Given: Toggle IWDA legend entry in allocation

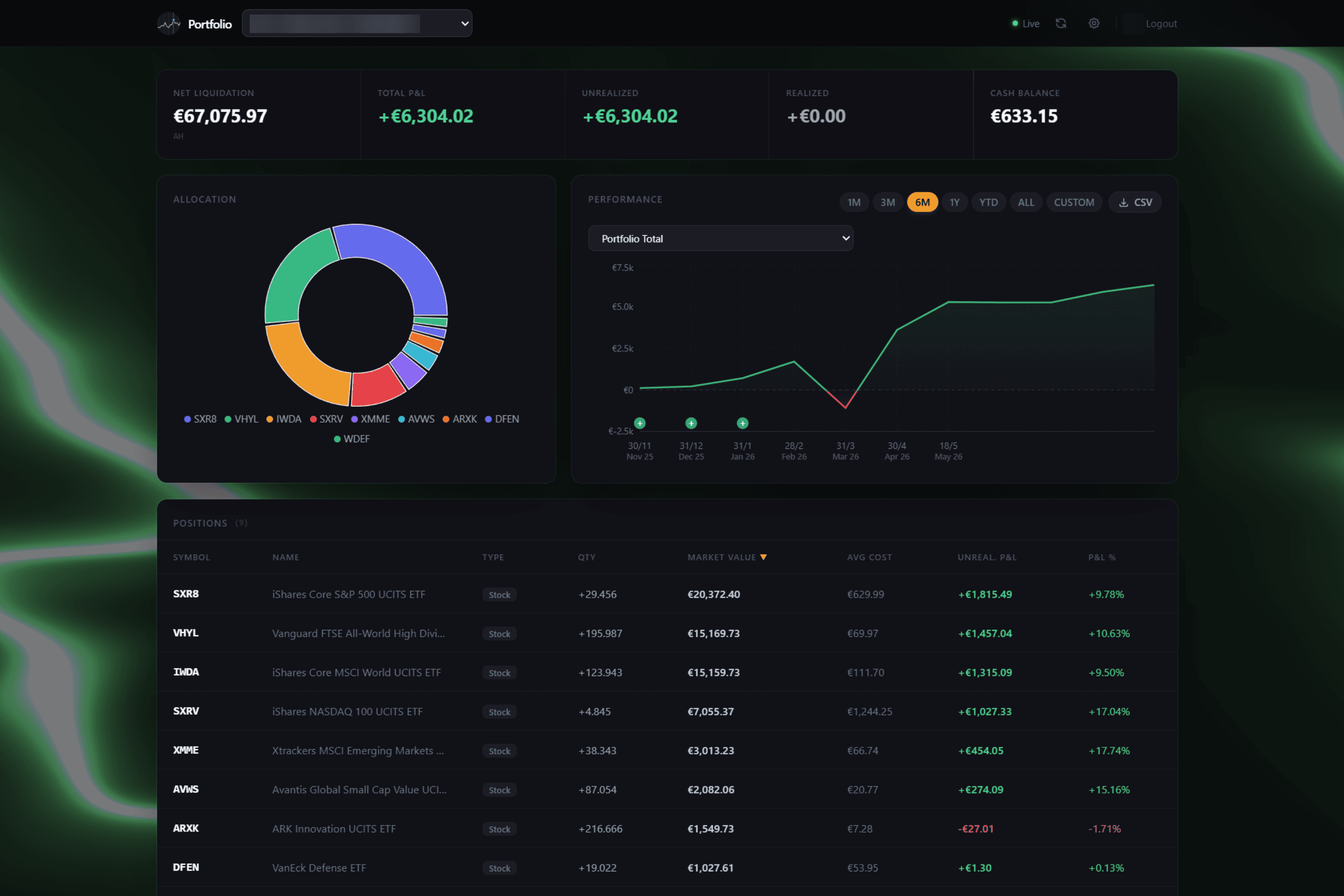Looking at the screenshot, I should pos(284,419).
